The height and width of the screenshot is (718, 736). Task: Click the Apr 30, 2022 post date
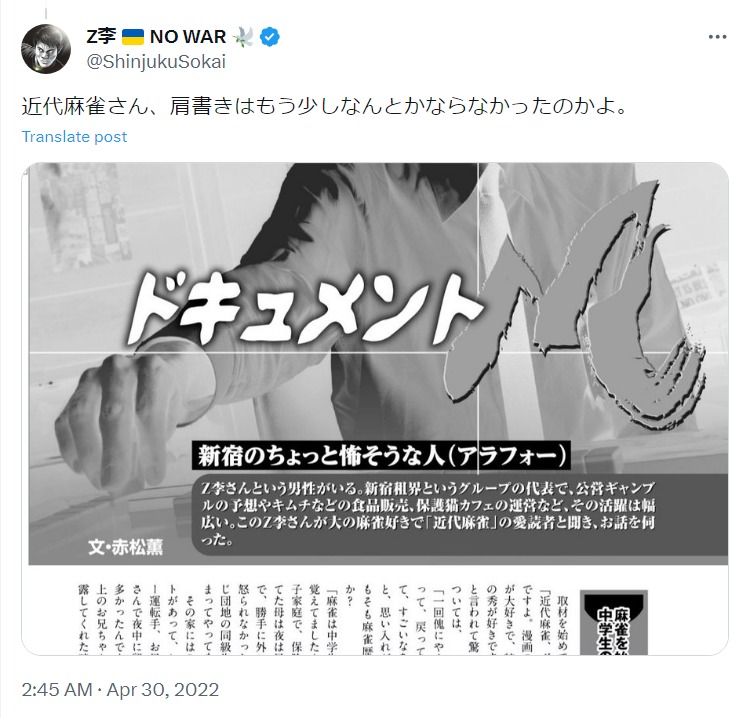coord(162,690)
